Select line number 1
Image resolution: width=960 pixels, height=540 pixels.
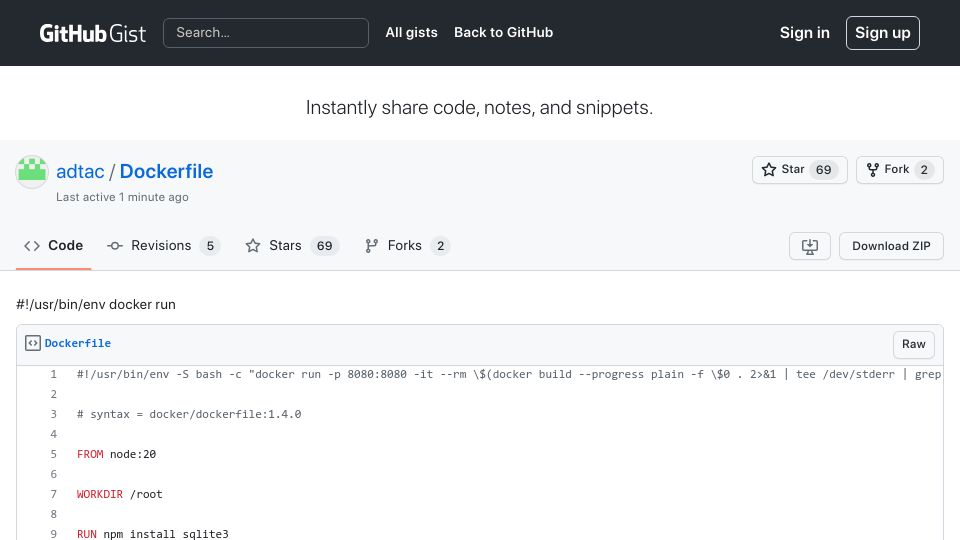pyautogui.click(x=53, y=374)
